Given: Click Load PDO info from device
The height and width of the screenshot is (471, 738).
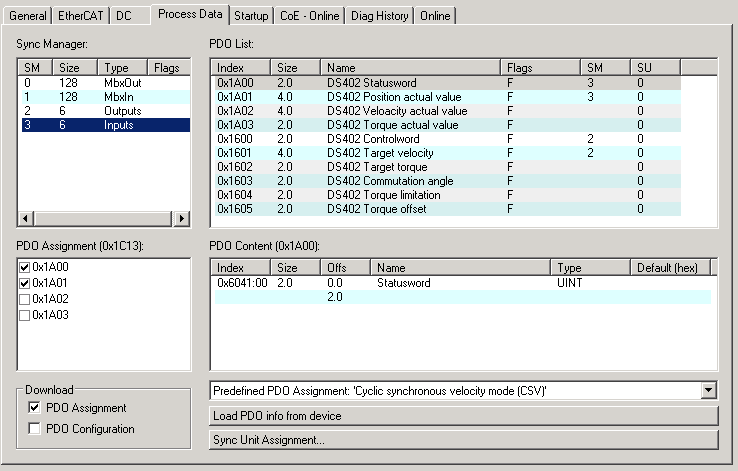Looking at the screenshot, I should [464, 416].
